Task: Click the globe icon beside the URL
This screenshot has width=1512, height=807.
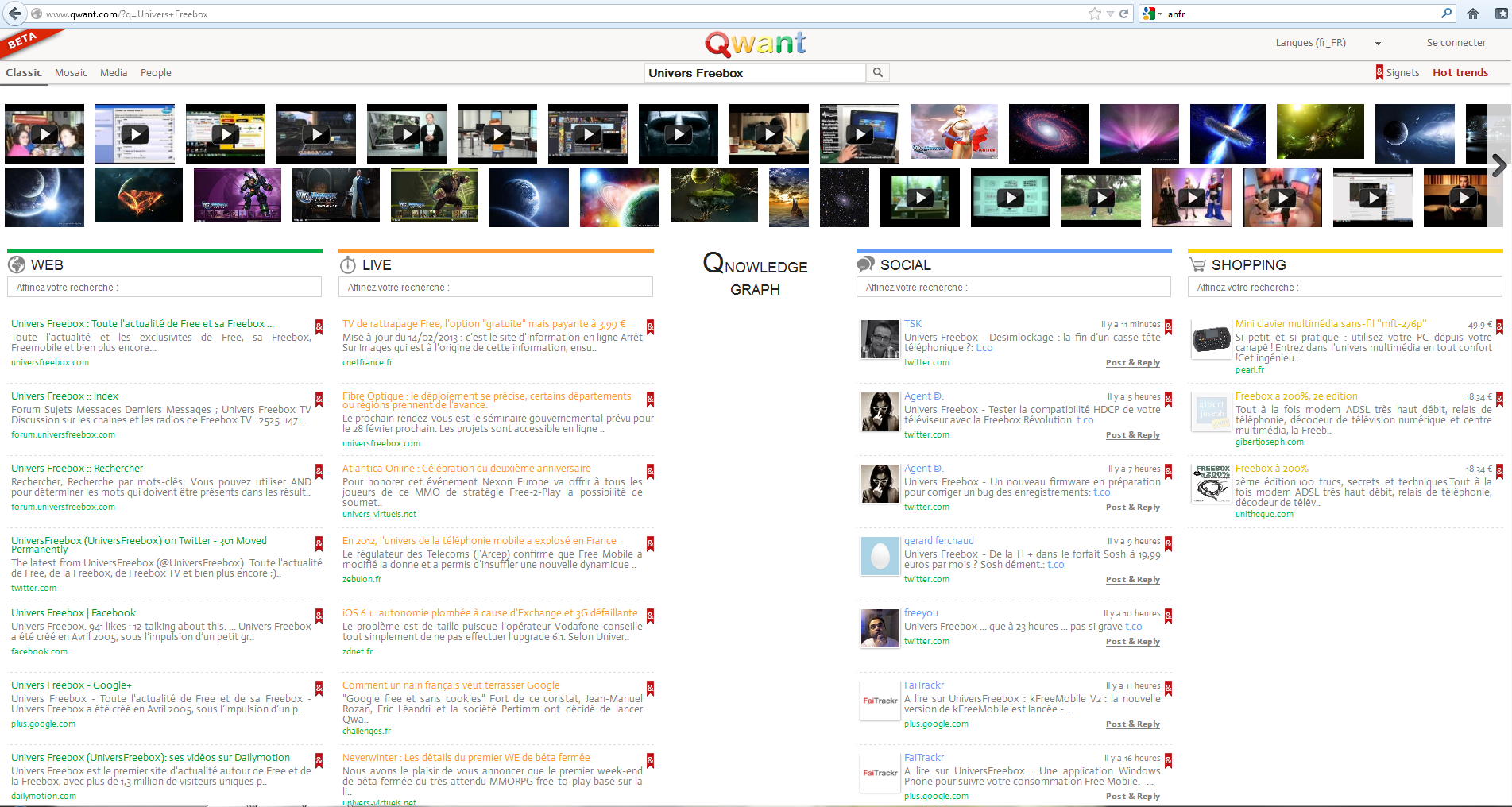Action: tap(37, 14)
